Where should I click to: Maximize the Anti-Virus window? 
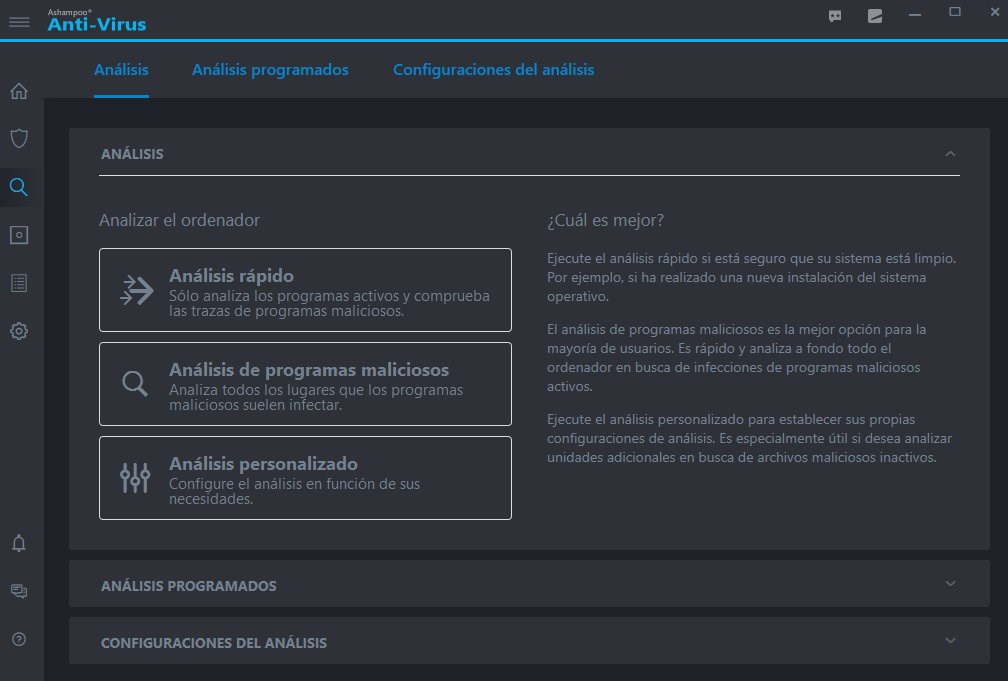coord(955,12)
